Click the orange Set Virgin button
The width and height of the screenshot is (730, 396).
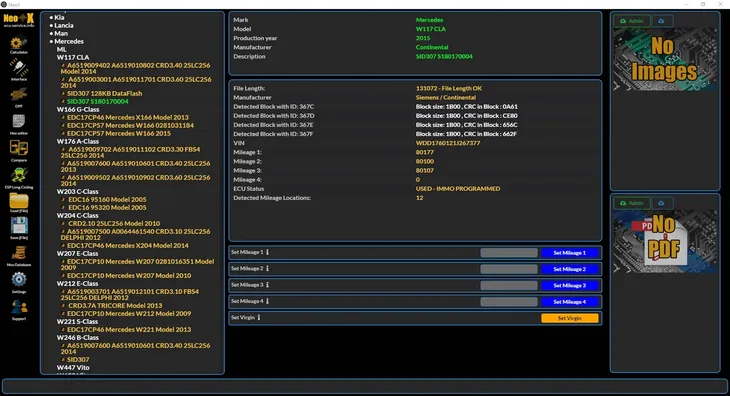569,318
